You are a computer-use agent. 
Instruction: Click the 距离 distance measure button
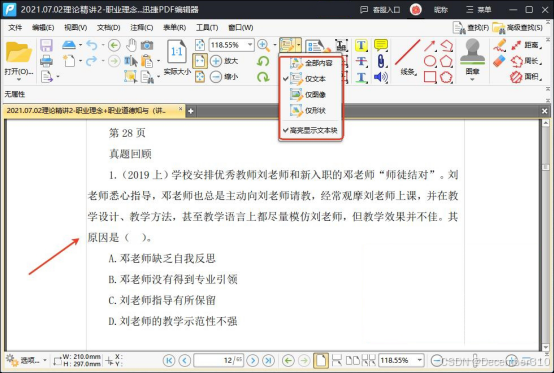point(526,45)
